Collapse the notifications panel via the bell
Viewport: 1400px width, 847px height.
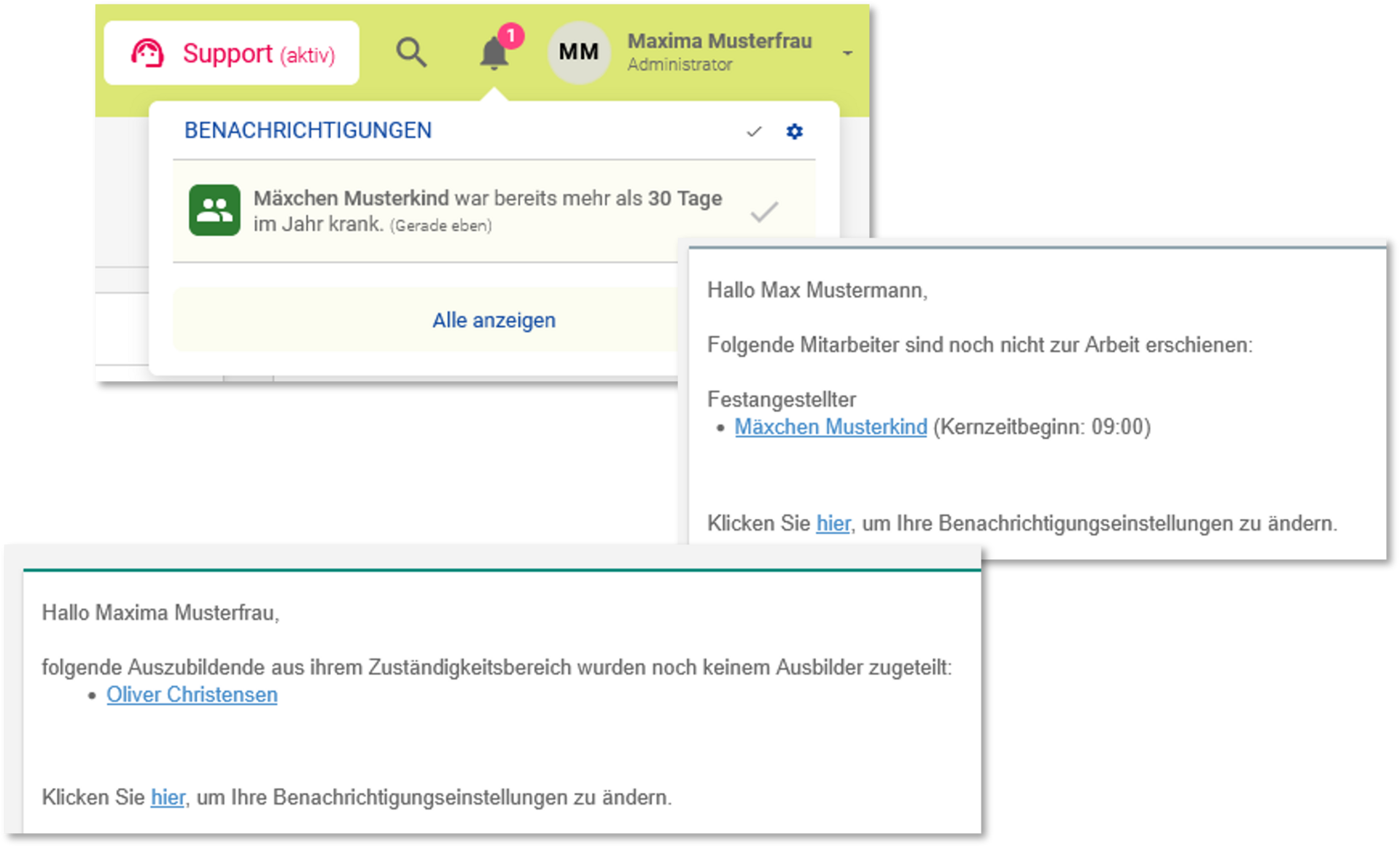coord(493,55)
